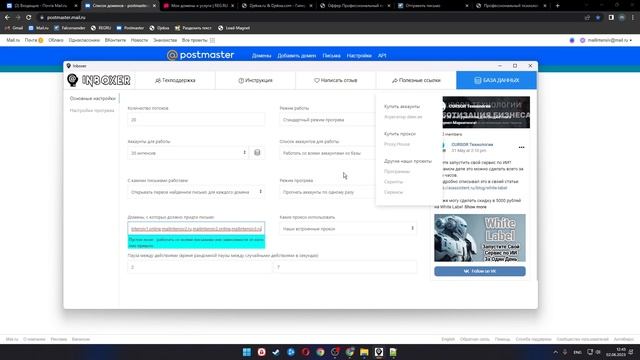Open the File Explorer icon in taskbar
640x360 pixels.
click(364, 352)
